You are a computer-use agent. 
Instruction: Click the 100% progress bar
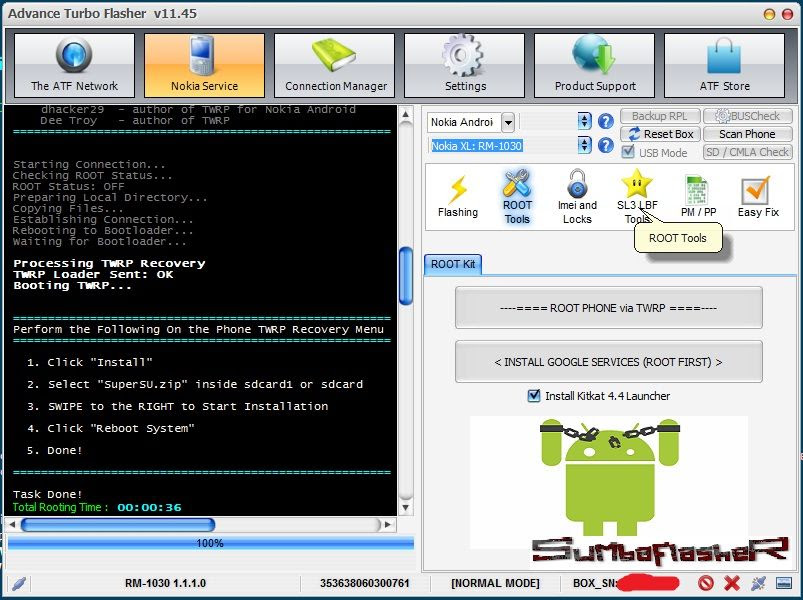pyautogui.click(x=210, y=543)
